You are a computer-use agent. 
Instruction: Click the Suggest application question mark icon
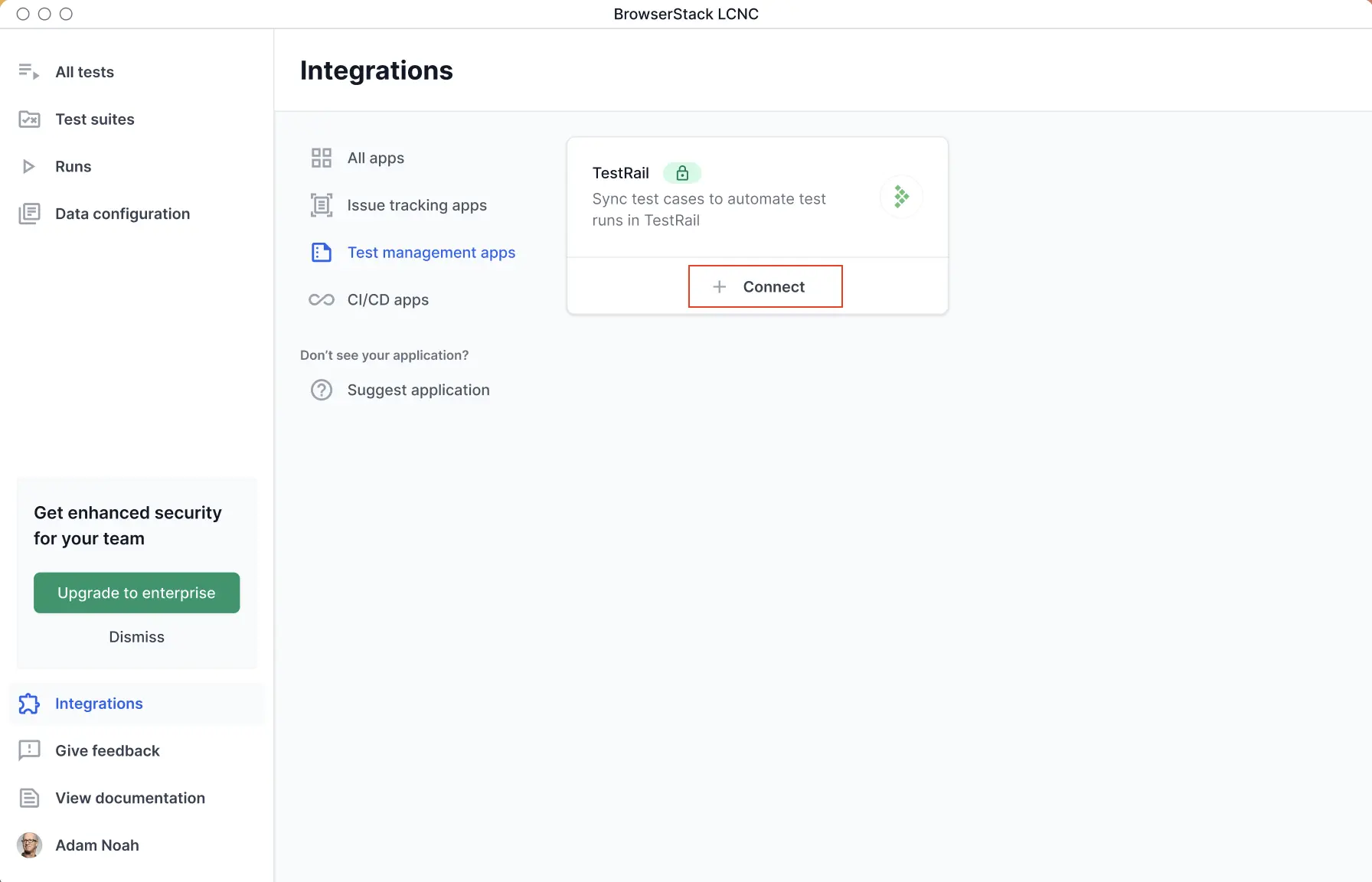tap(321, 390)
